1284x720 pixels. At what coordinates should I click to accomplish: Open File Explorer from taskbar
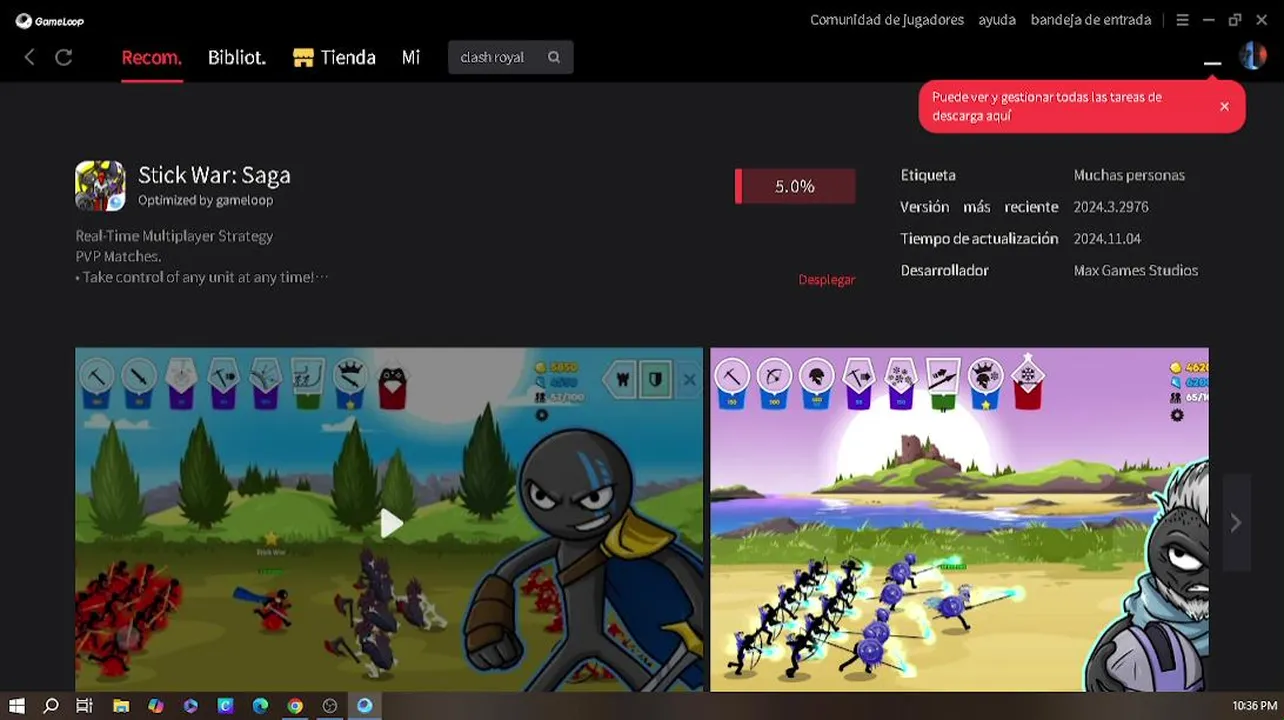[121, 706]
